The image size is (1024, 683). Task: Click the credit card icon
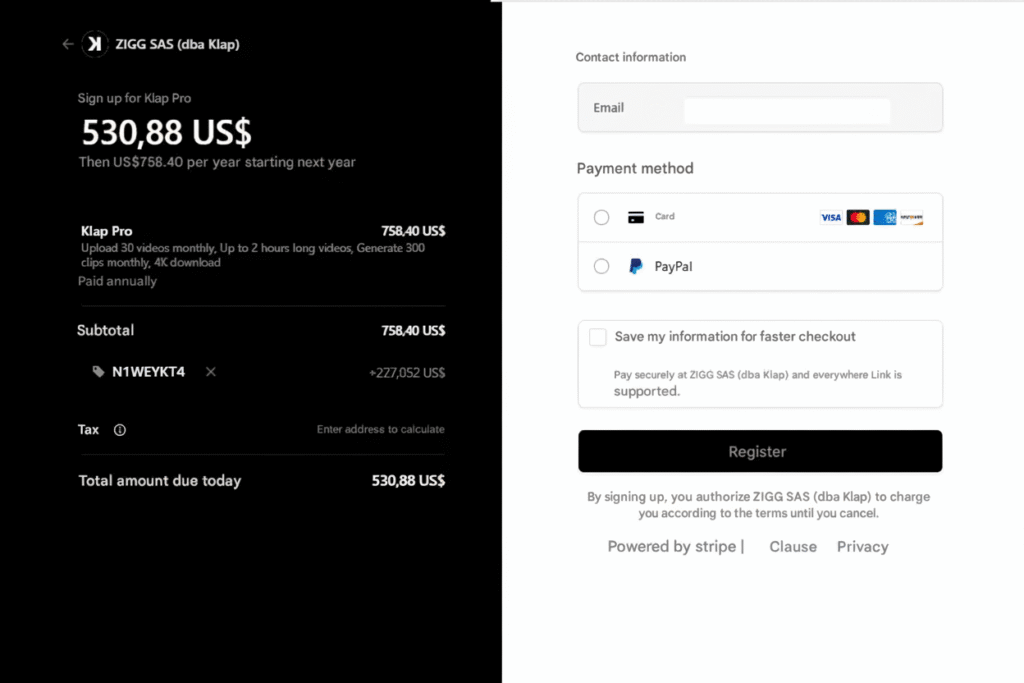[x=635, y=217]
